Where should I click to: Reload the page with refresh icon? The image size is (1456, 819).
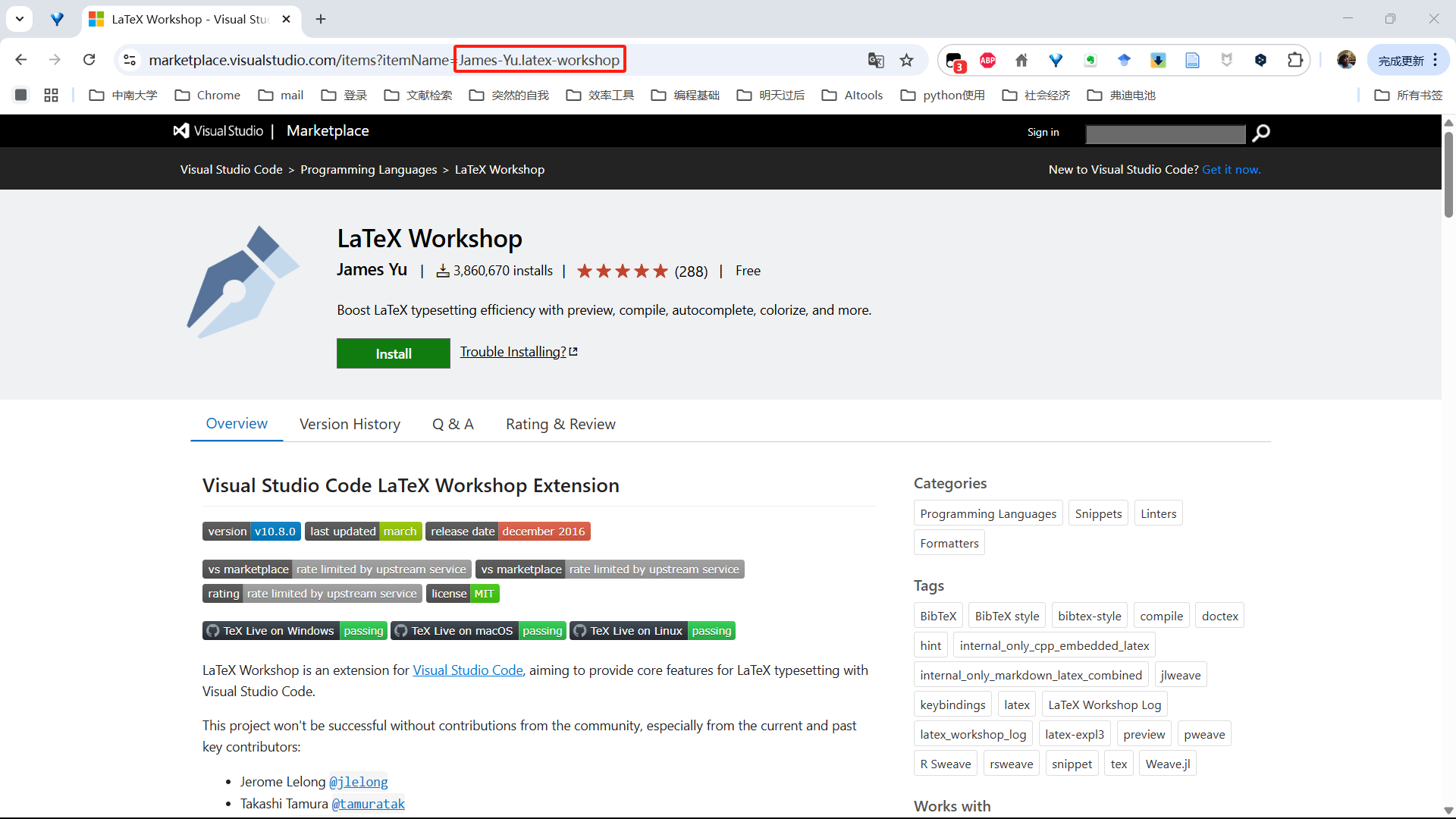pyautogui.click(x=89, y=60)
